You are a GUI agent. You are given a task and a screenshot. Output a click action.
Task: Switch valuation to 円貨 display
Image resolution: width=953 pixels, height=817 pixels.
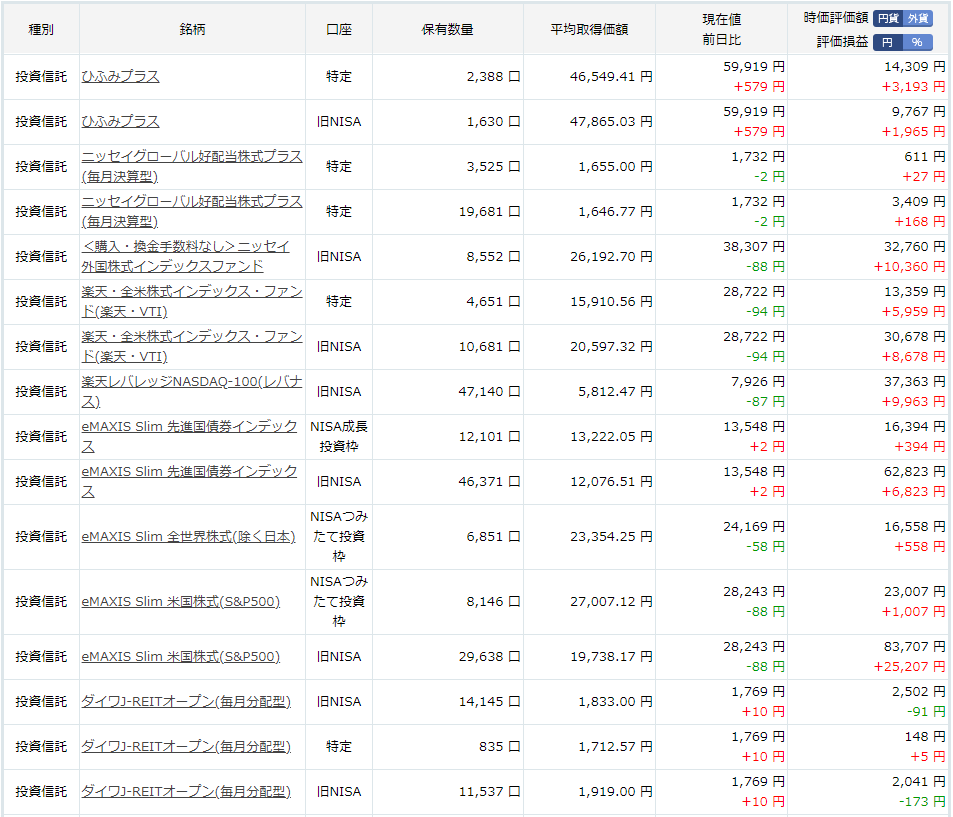click(x=888, y=18)
